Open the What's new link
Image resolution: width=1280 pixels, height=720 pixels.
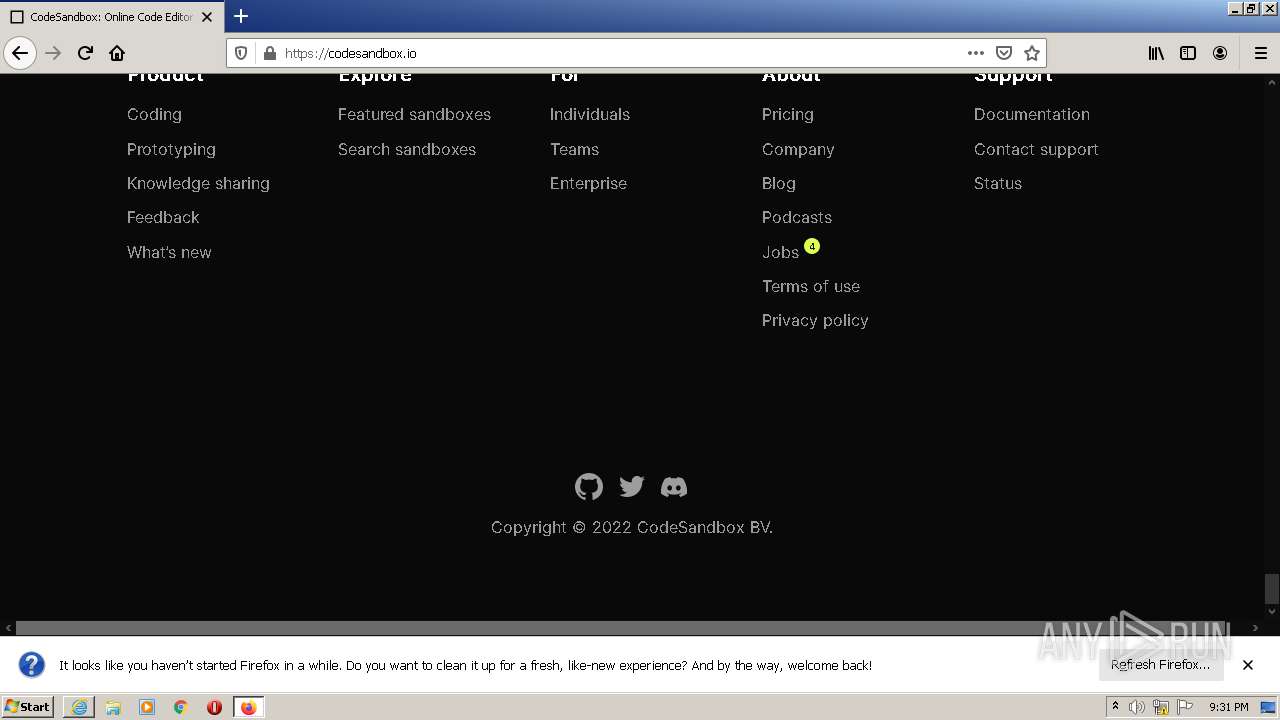click(x=169, y=252)
